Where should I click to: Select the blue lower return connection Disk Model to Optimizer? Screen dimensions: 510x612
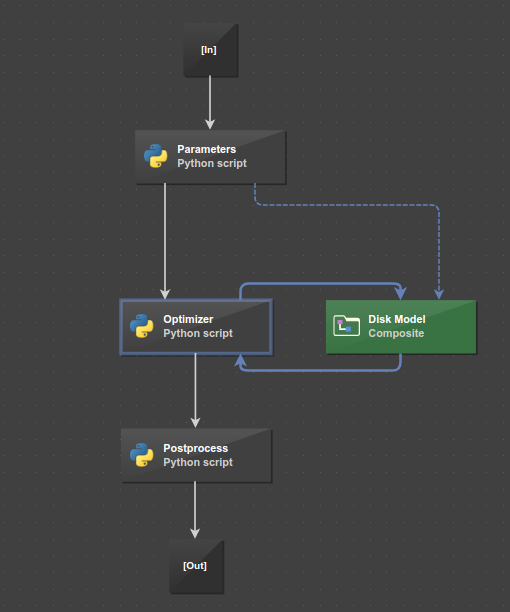320,370
